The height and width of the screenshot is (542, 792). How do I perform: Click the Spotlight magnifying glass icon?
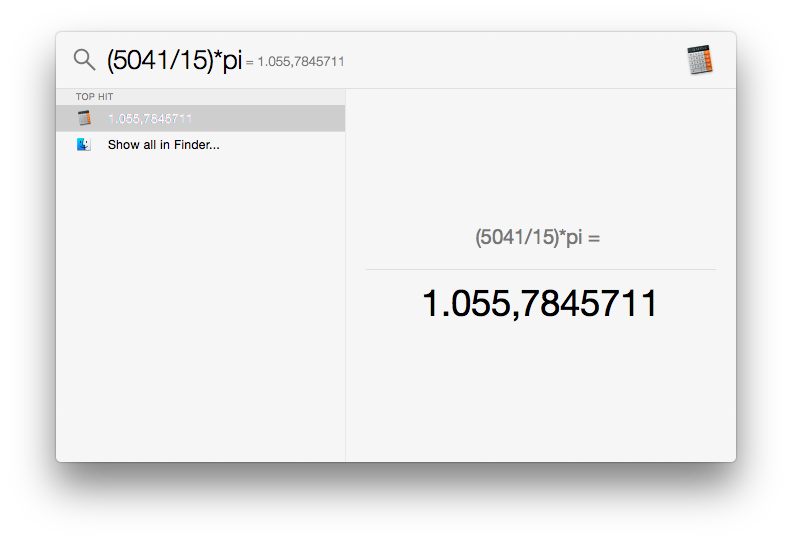[84, 60]
